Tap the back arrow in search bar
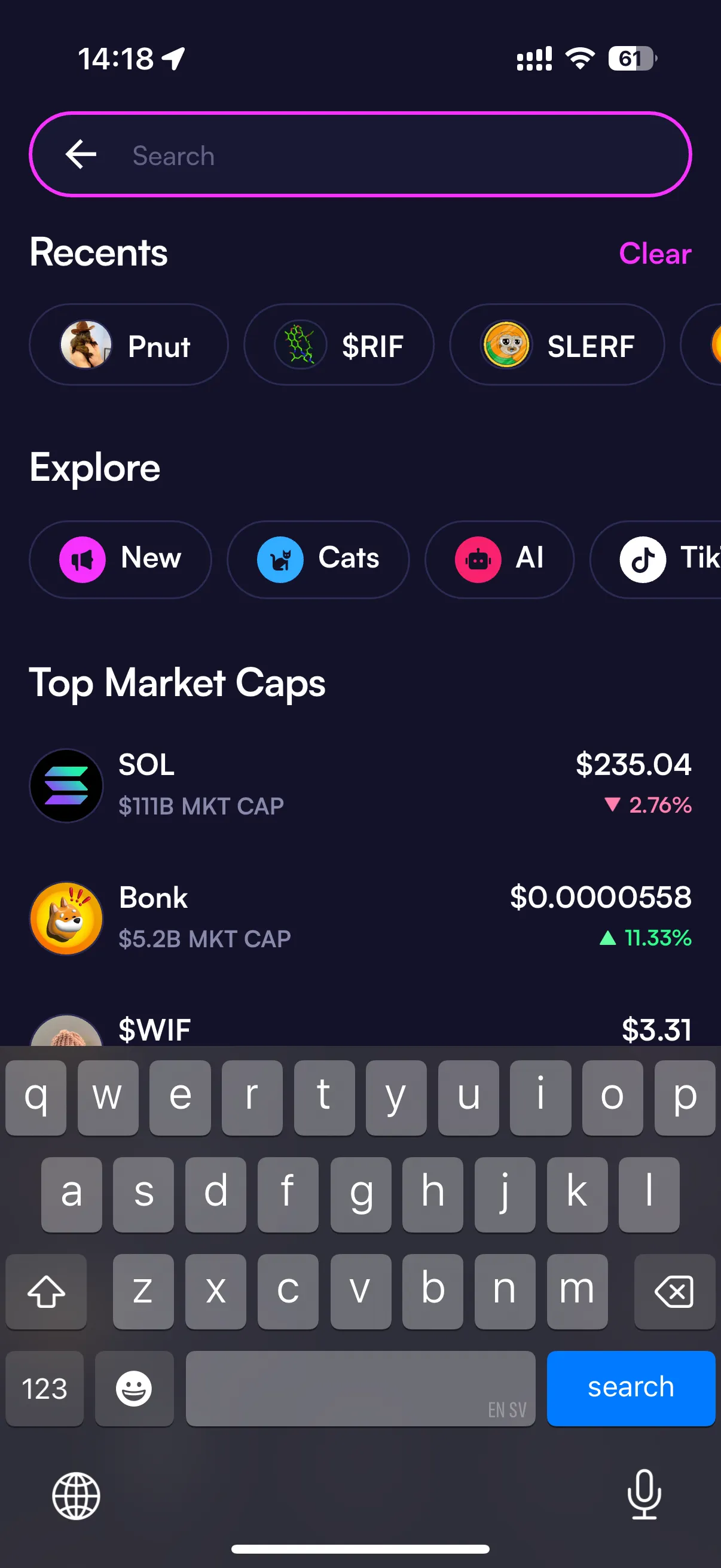The image size is (721, 1568). [81, 155]
